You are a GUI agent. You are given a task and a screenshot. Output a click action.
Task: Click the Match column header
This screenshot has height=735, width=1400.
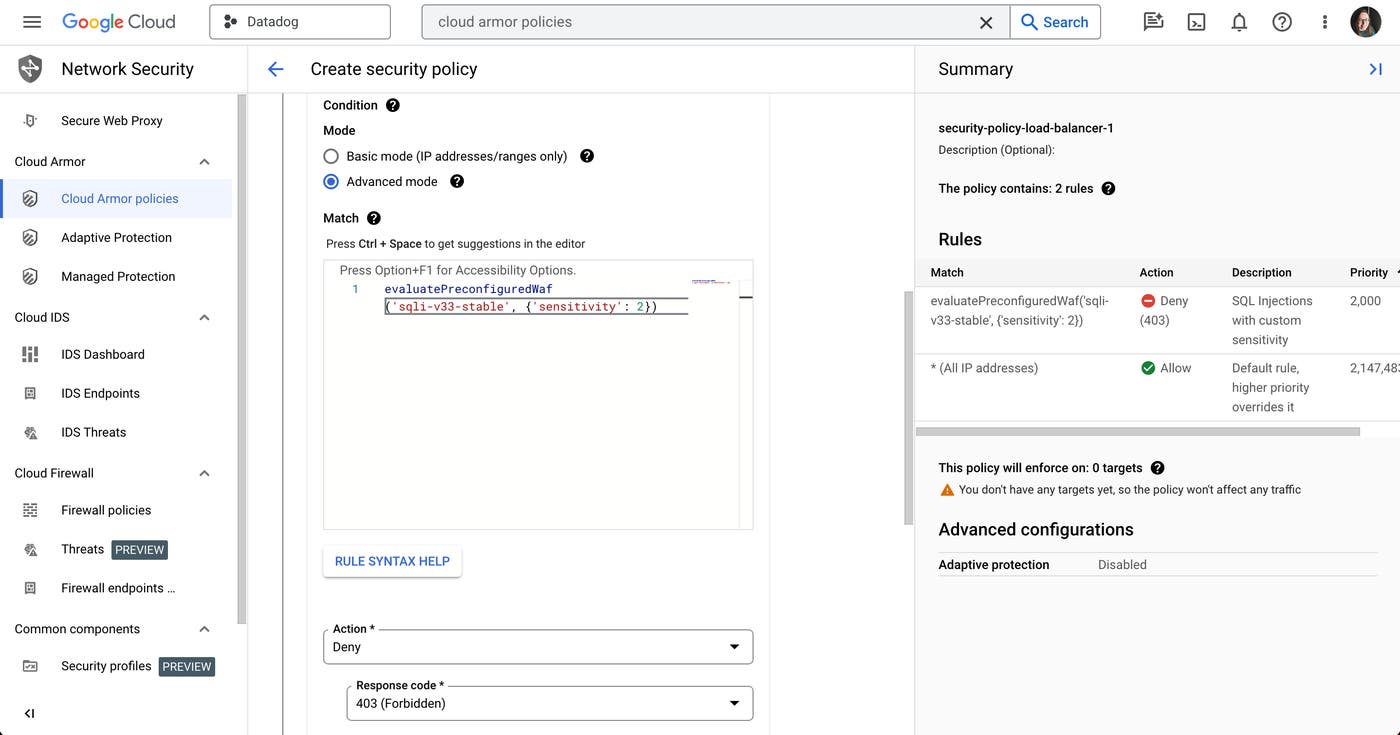click(947, 272)
